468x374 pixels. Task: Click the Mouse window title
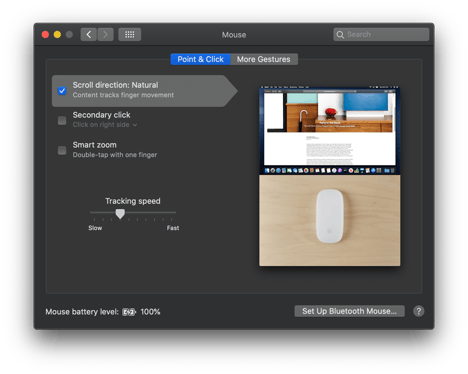(x=234, y=35)
